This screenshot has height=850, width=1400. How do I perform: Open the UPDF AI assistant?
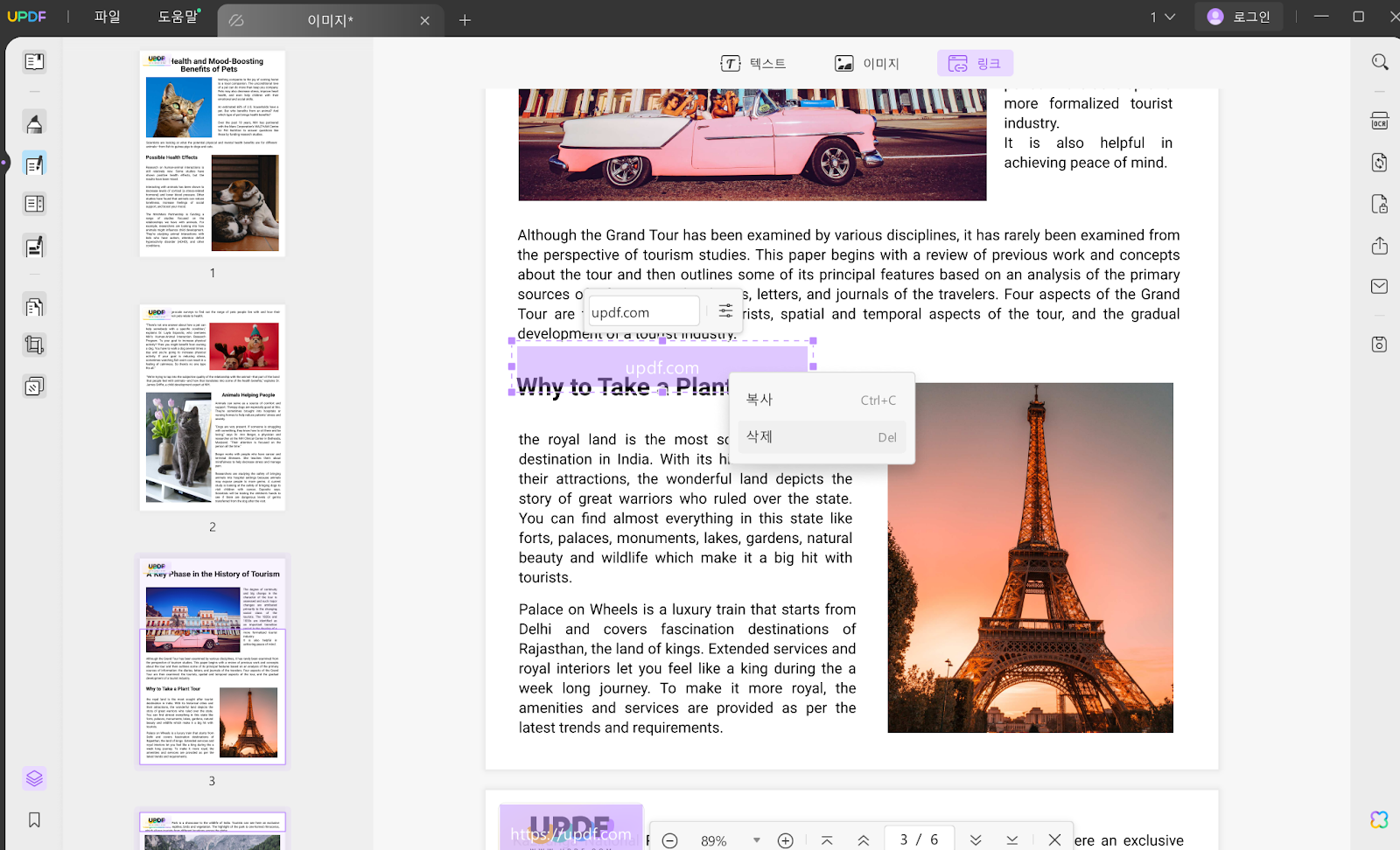coord(1380,819)
